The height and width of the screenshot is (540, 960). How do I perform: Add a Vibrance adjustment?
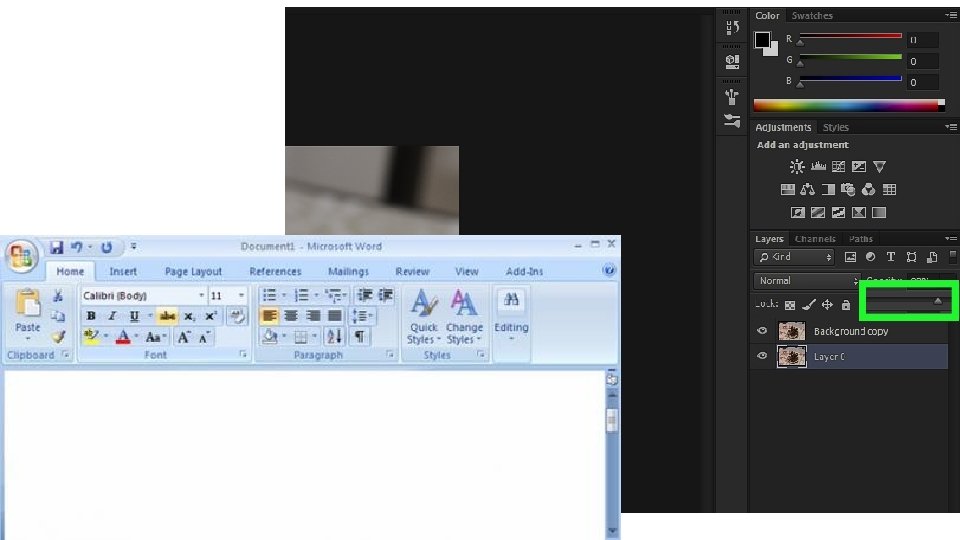[x=879, y=167]
